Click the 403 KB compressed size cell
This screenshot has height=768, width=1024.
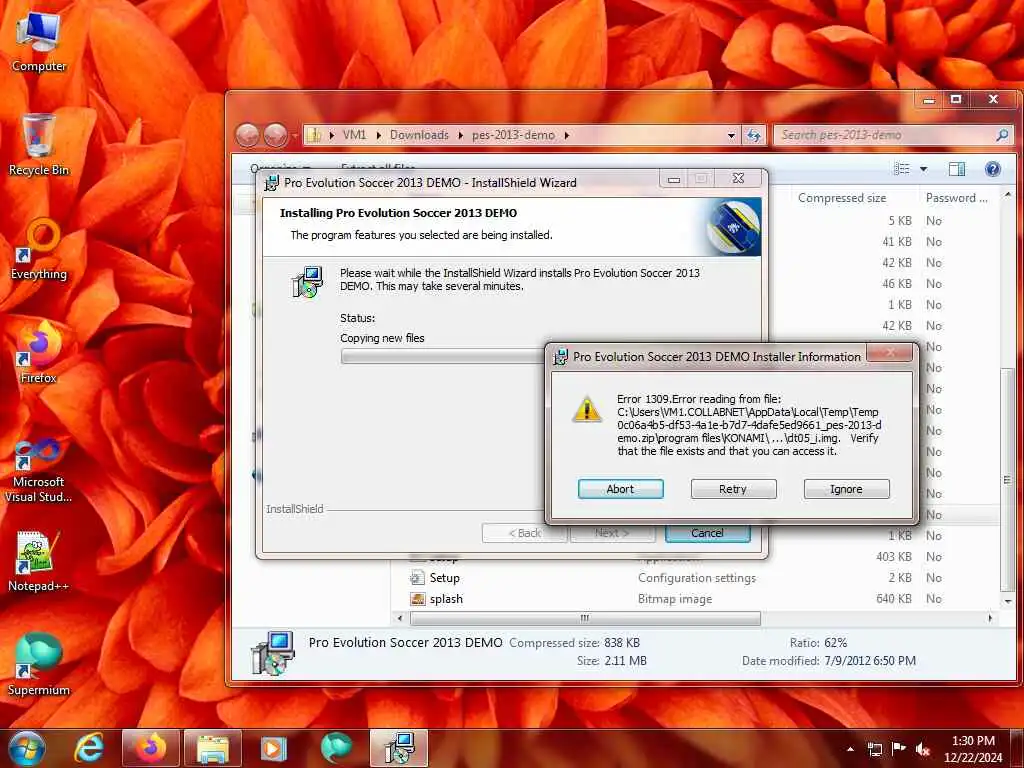(x=893, y=557)
